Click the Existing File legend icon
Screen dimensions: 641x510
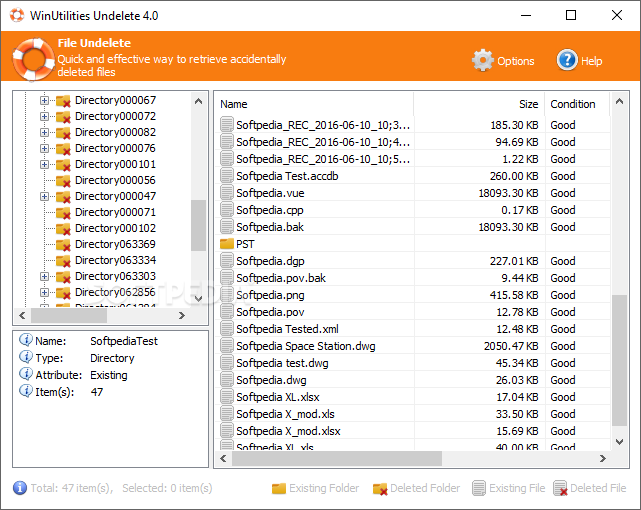click(x=479, y=488)
